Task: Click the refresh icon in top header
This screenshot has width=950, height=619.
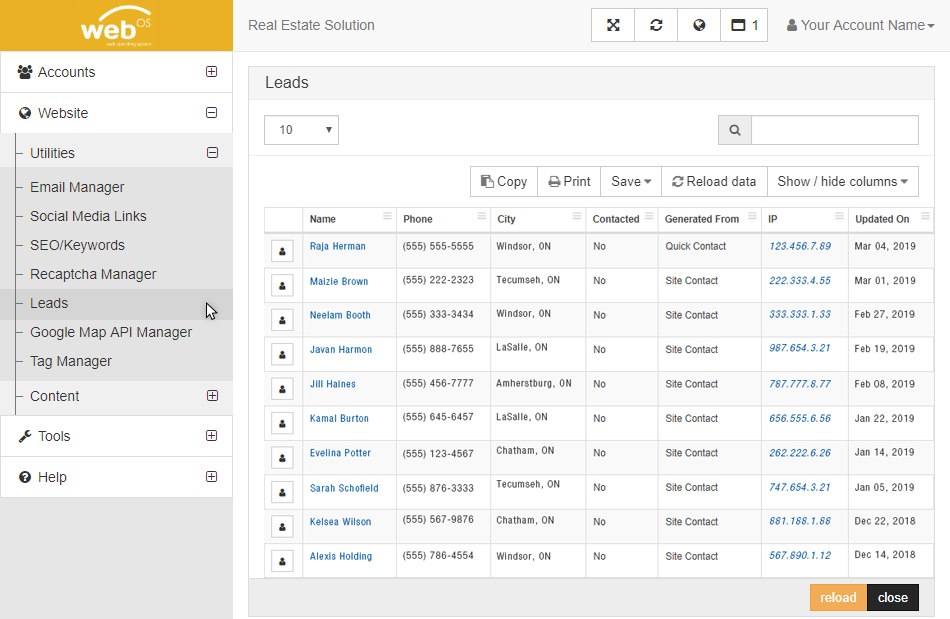Action: pyautogui.click(x=656, y=25)
